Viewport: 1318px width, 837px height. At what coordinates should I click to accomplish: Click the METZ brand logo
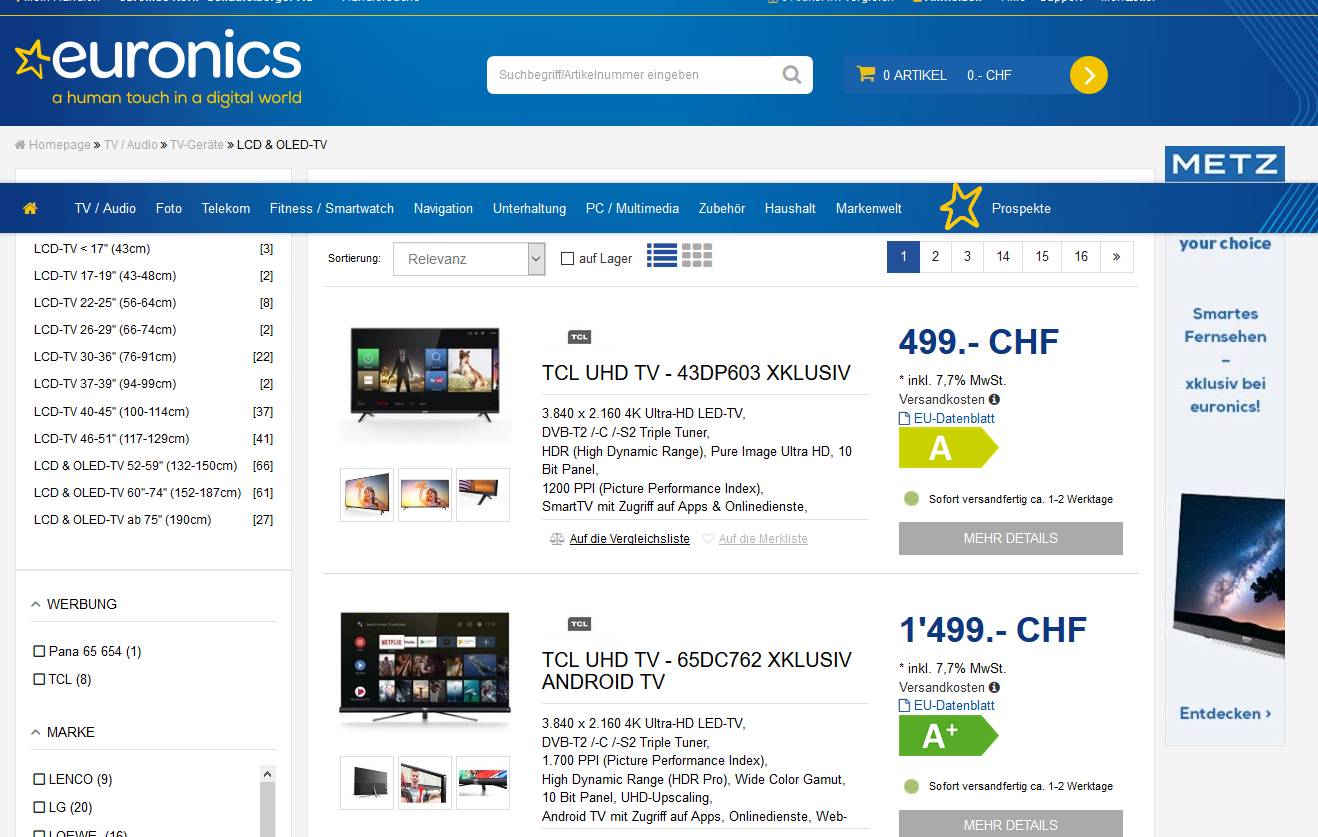1224,165
